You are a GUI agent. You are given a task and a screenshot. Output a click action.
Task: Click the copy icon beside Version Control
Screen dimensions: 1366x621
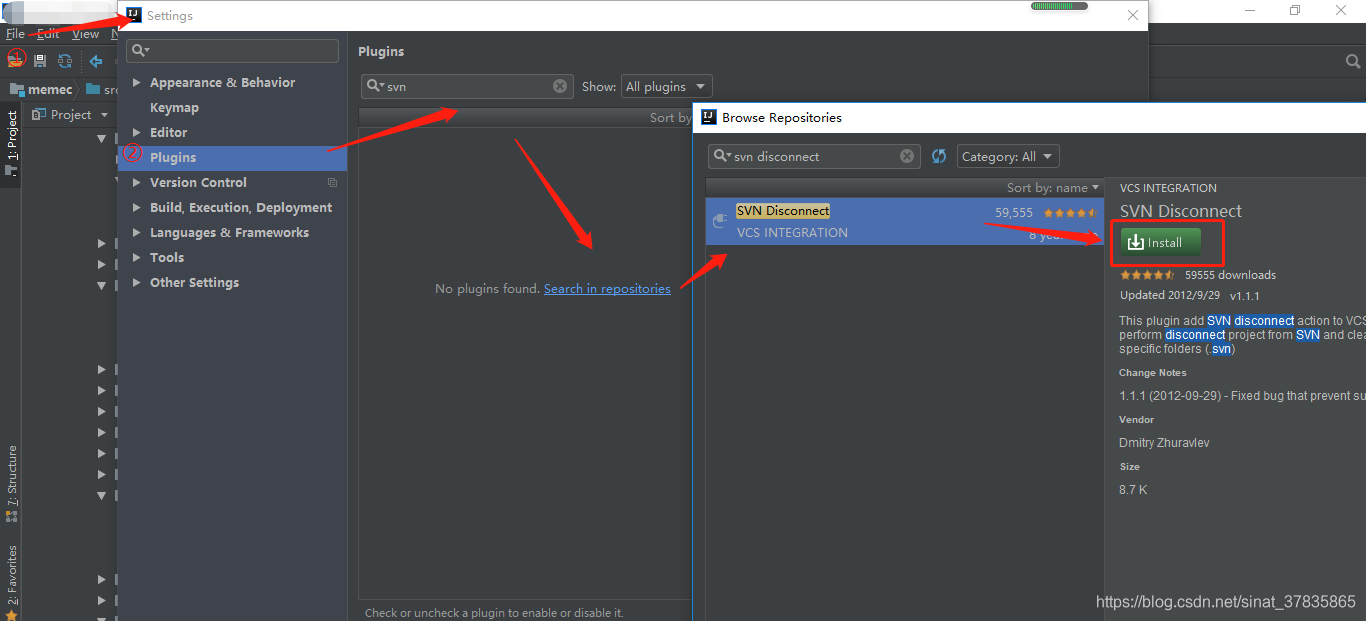point(332,183)
